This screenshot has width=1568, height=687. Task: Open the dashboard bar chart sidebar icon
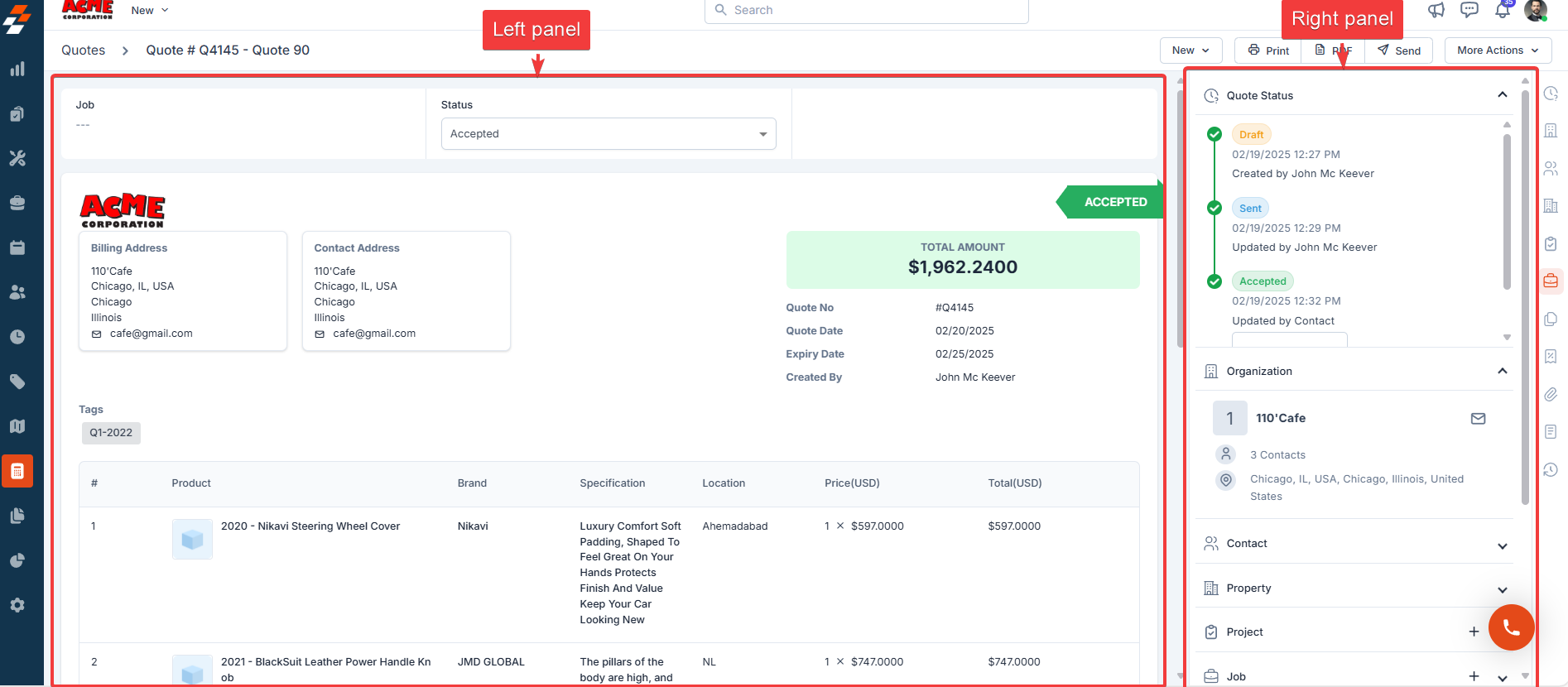click(x=17, y=69)
